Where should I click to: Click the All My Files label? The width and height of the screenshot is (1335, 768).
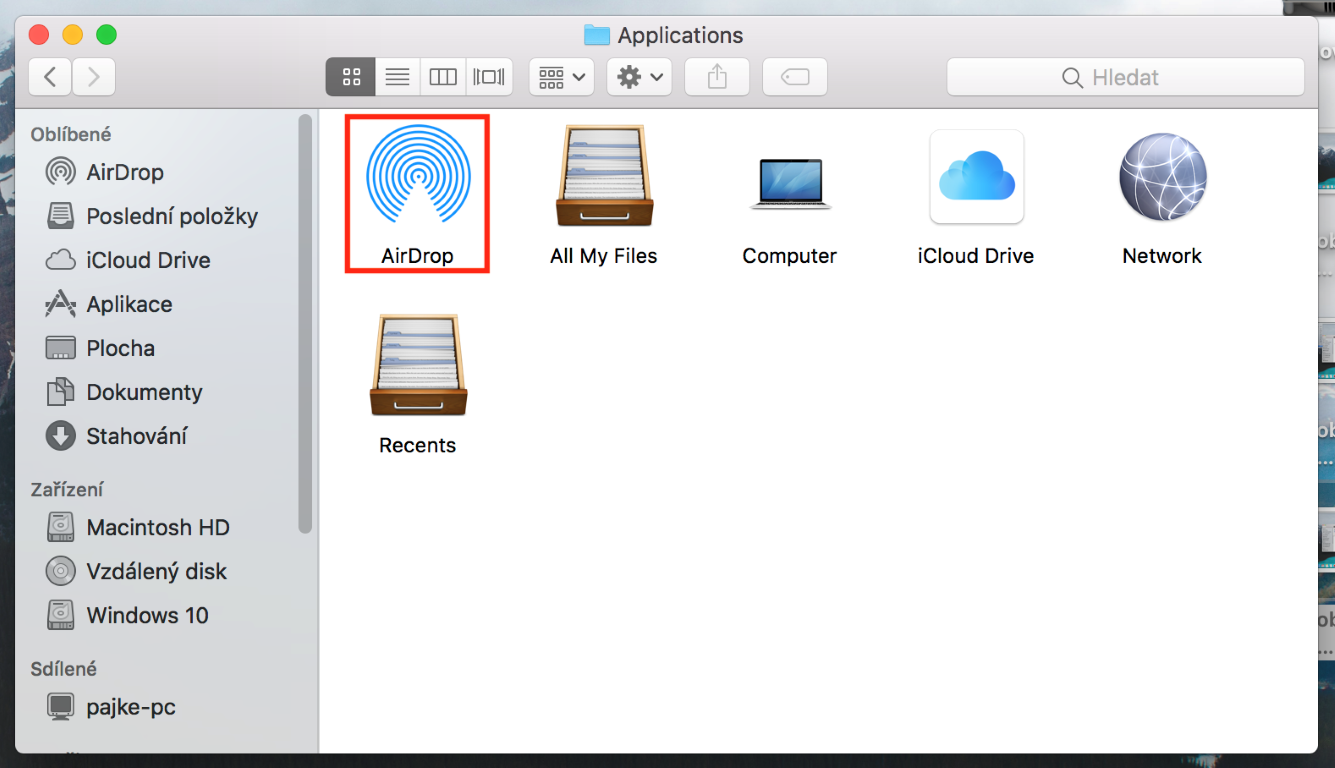[604, 256]
